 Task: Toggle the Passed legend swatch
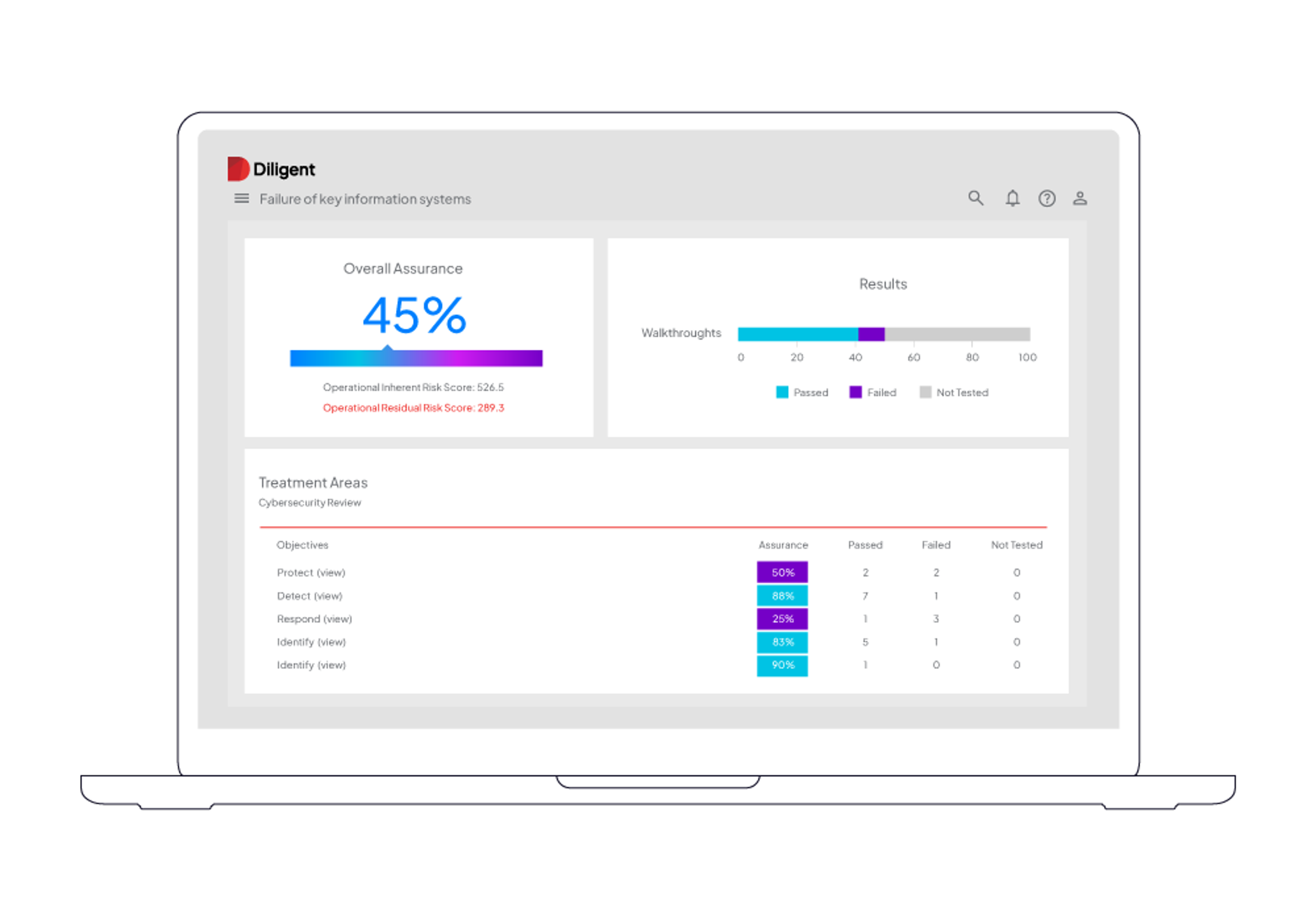[782, 392]
